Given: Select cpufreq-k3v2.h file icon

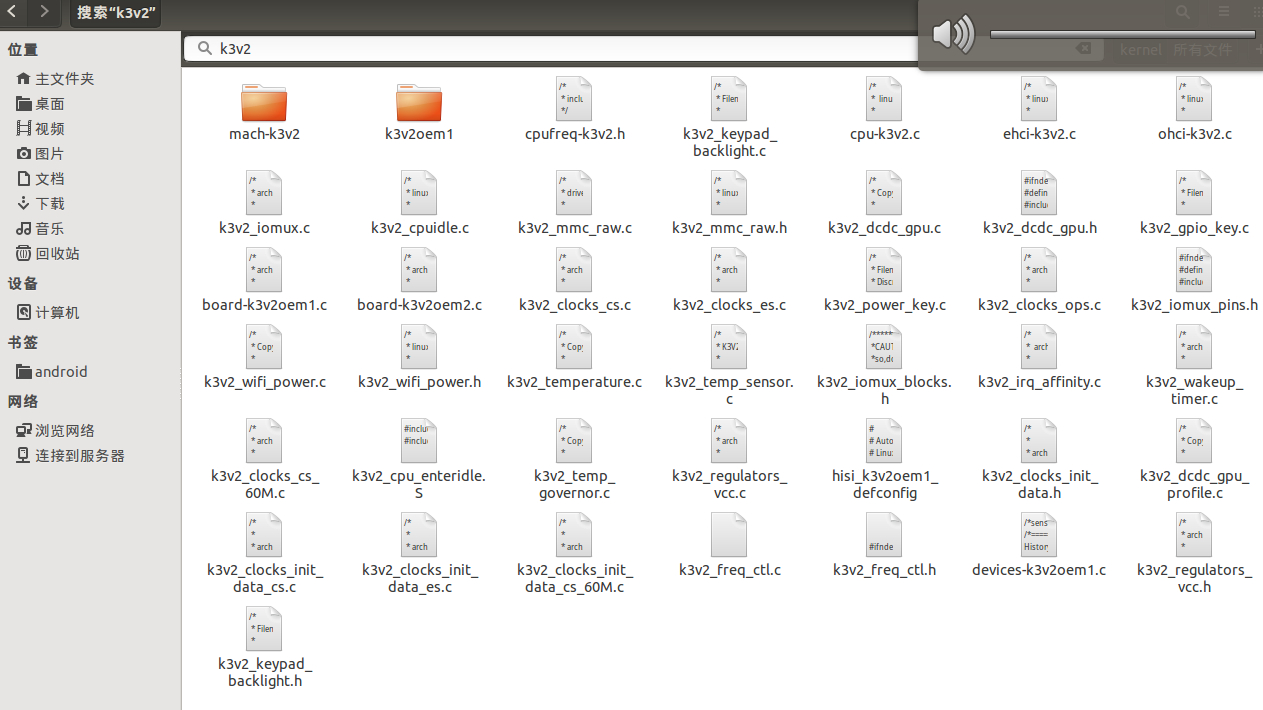Looking at the screenshot, I should 574,99.
